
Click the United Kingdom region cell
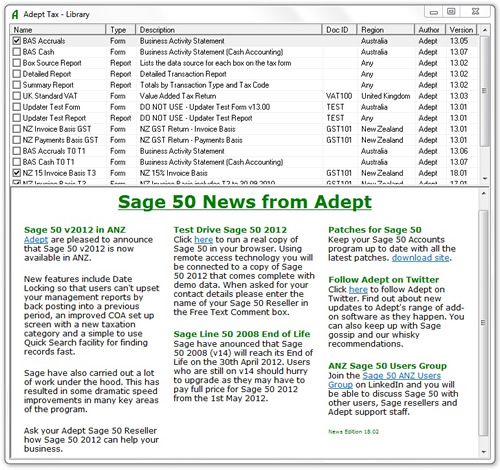[386, 96]
